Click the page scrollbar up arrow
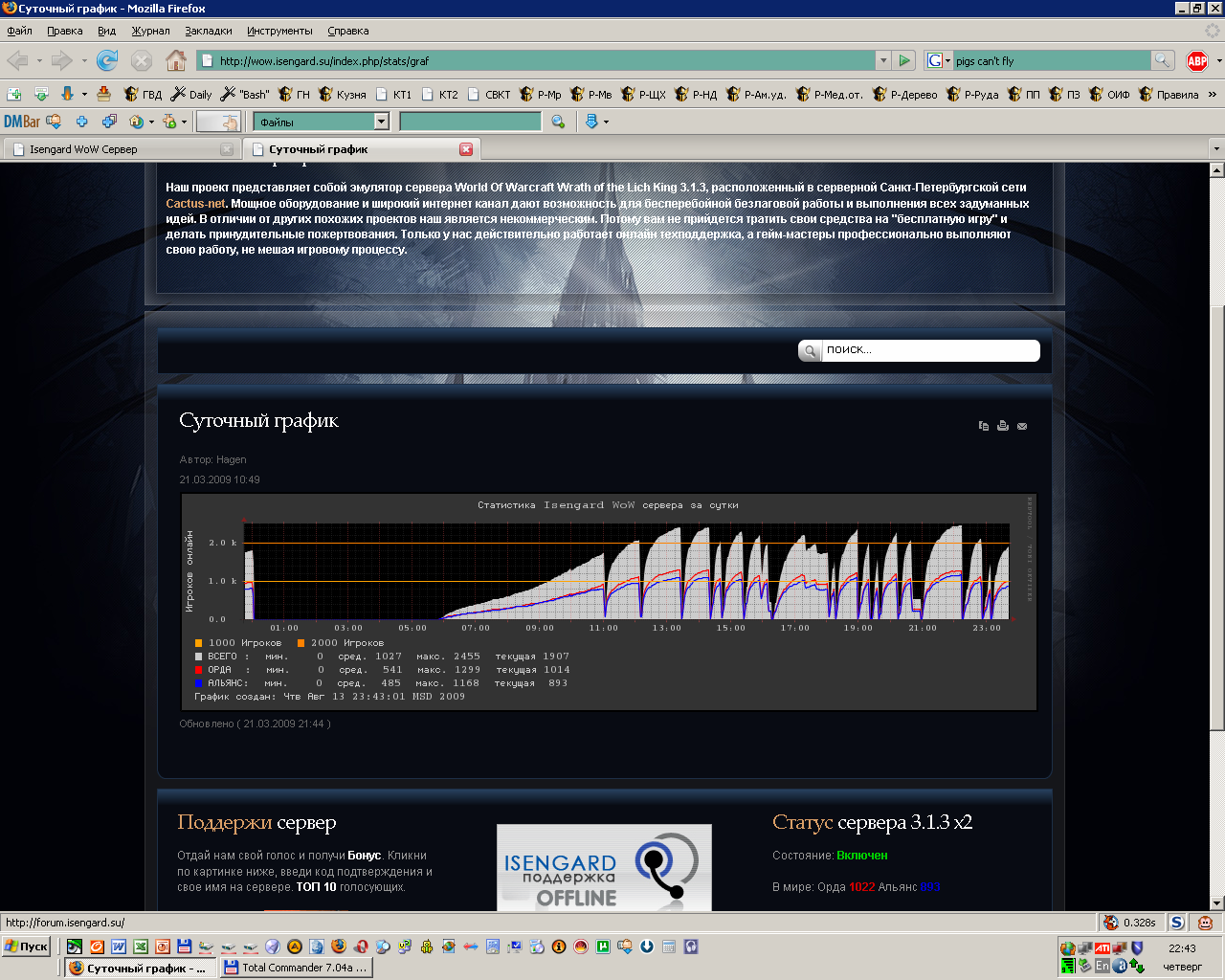Viewport: 1225px width, 980px height. (x=1216, y=170)
